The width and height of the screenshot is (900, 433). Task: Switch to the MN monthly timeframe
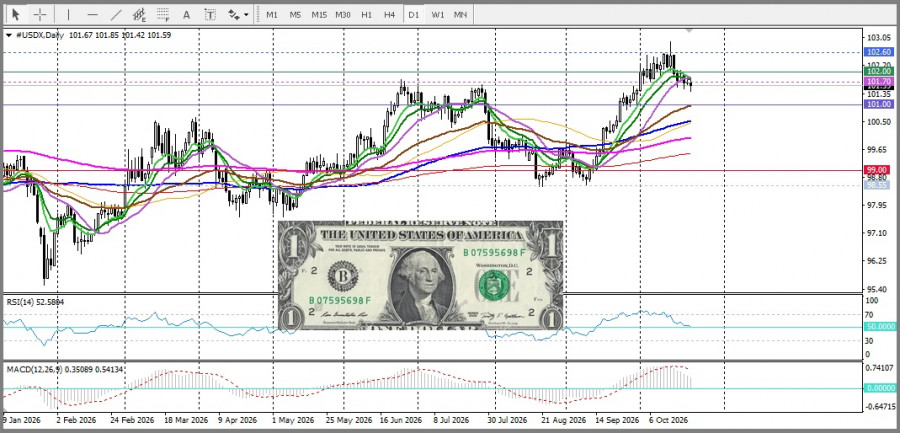coord(460,15)
